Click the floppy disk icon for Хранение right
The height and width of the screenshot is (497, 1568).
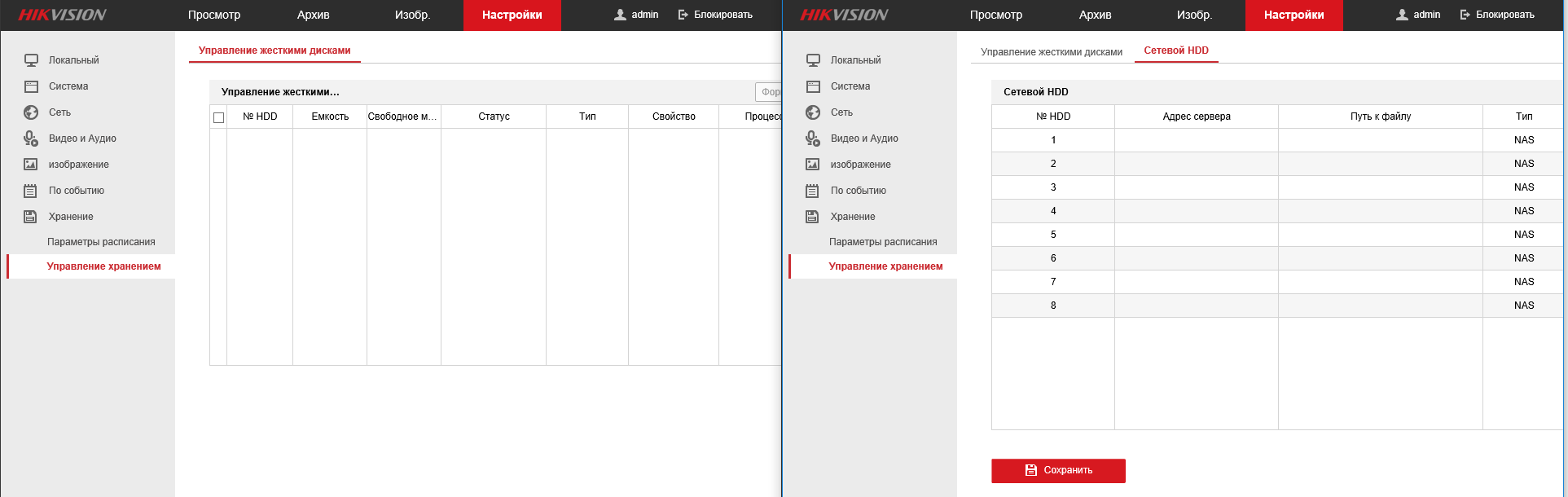click(813, 217)
